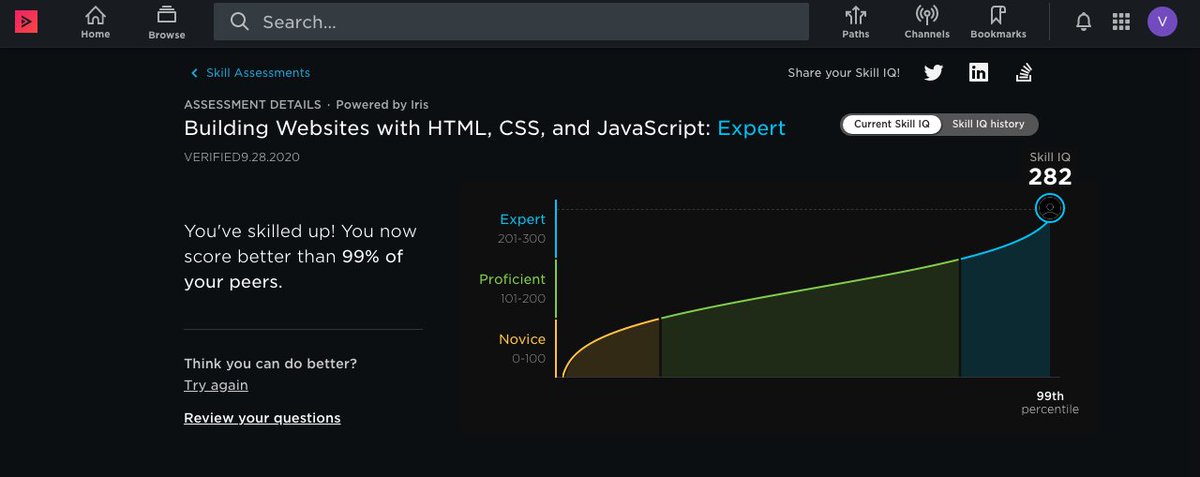Click the Novice 0-100 axis label
Image resolution: width=1200 pixels, height=477 pixels.
coord(522,348)
